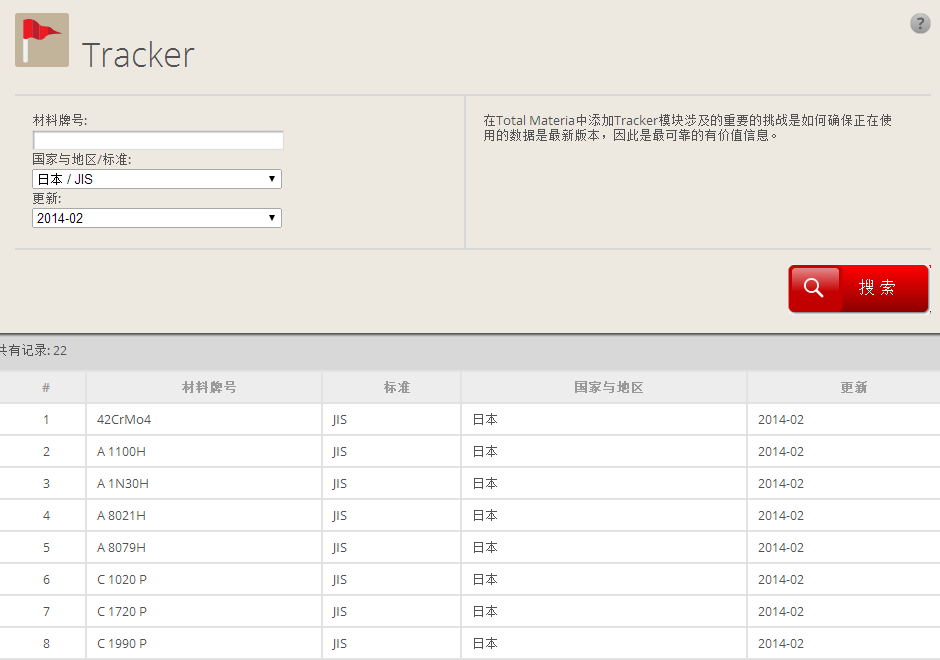The image size is (940, 660).
Task: Focus the 材料牌号 material designation input field
Action: (x=158, y=140)
